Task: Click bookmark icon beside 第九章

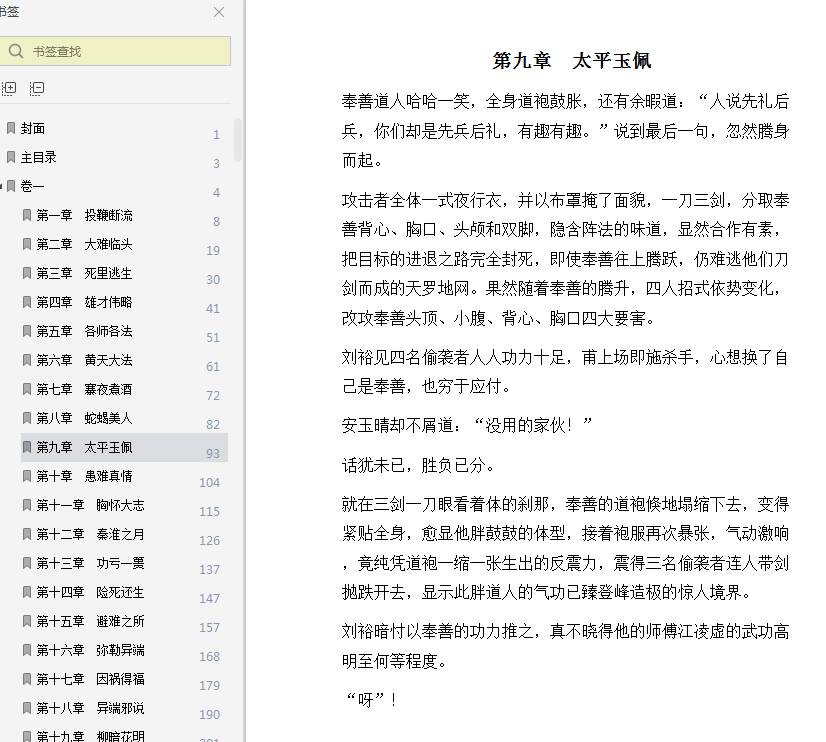Action: 27,447
